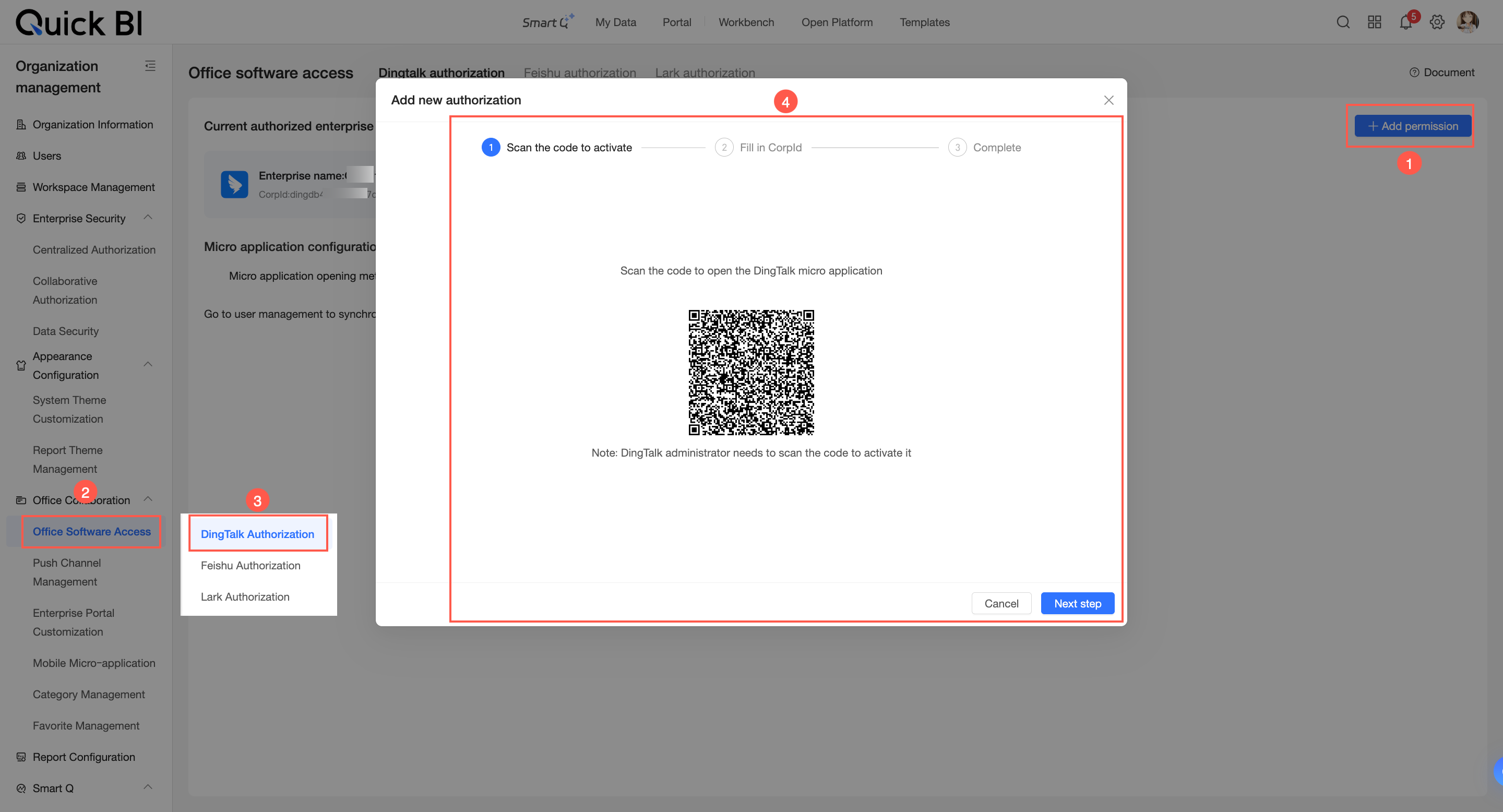Click the user avatar picture
The height and width of the screenshot is (812, 1503).
(1467, 22)
